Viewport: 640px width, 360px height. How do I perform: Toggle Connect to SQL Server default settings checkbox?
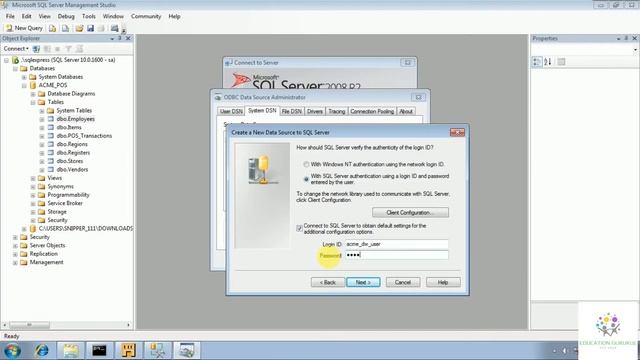(x=299, y=229)
